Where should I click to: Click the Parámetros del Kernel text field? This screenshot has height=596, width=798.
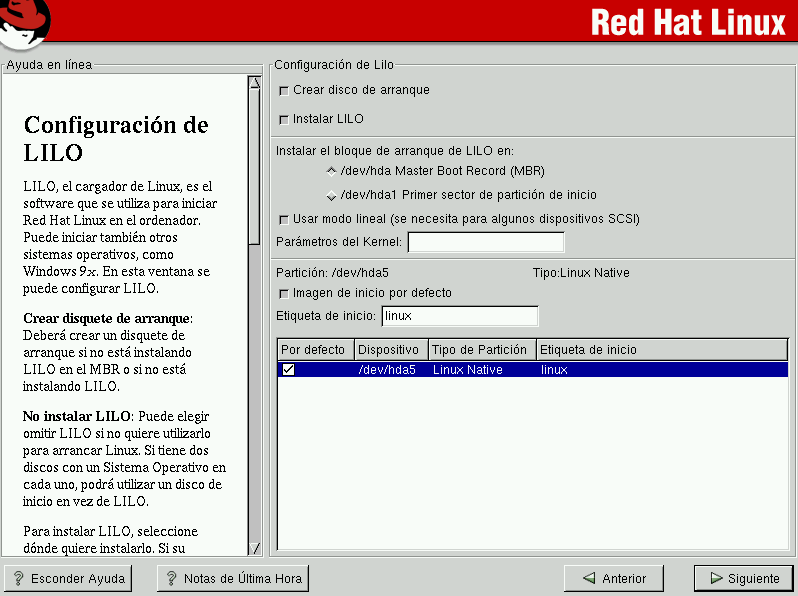(485, 242)
